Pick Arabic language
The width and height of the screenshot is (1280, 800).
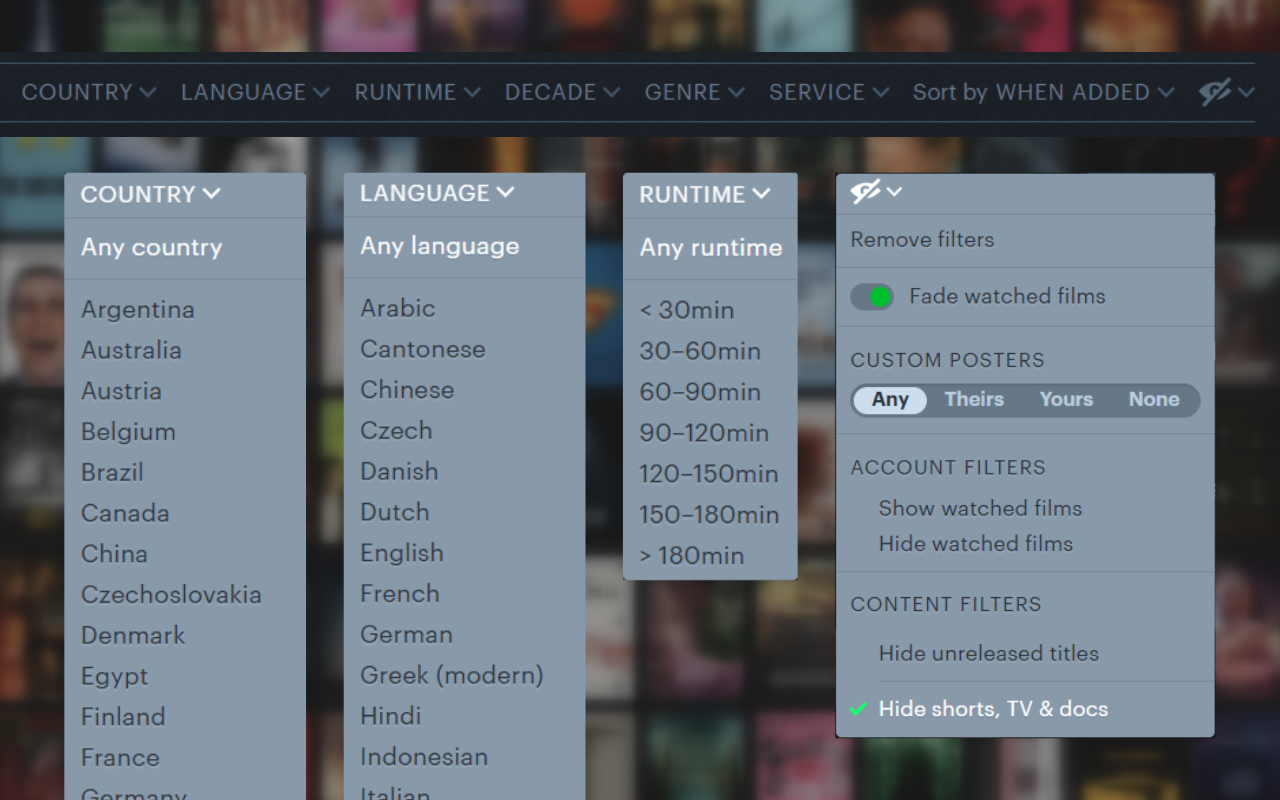[398, 309]
